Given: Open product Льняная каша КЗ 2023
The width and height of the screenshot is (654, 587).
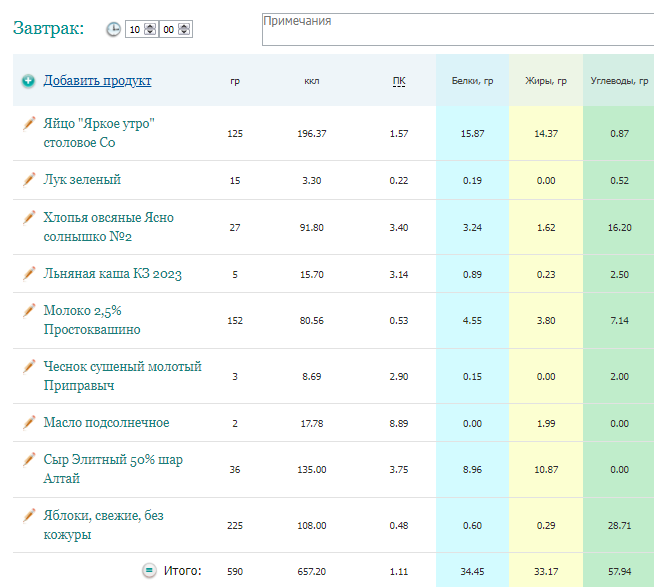Looking at the screenshot, I should pos(113,274).
